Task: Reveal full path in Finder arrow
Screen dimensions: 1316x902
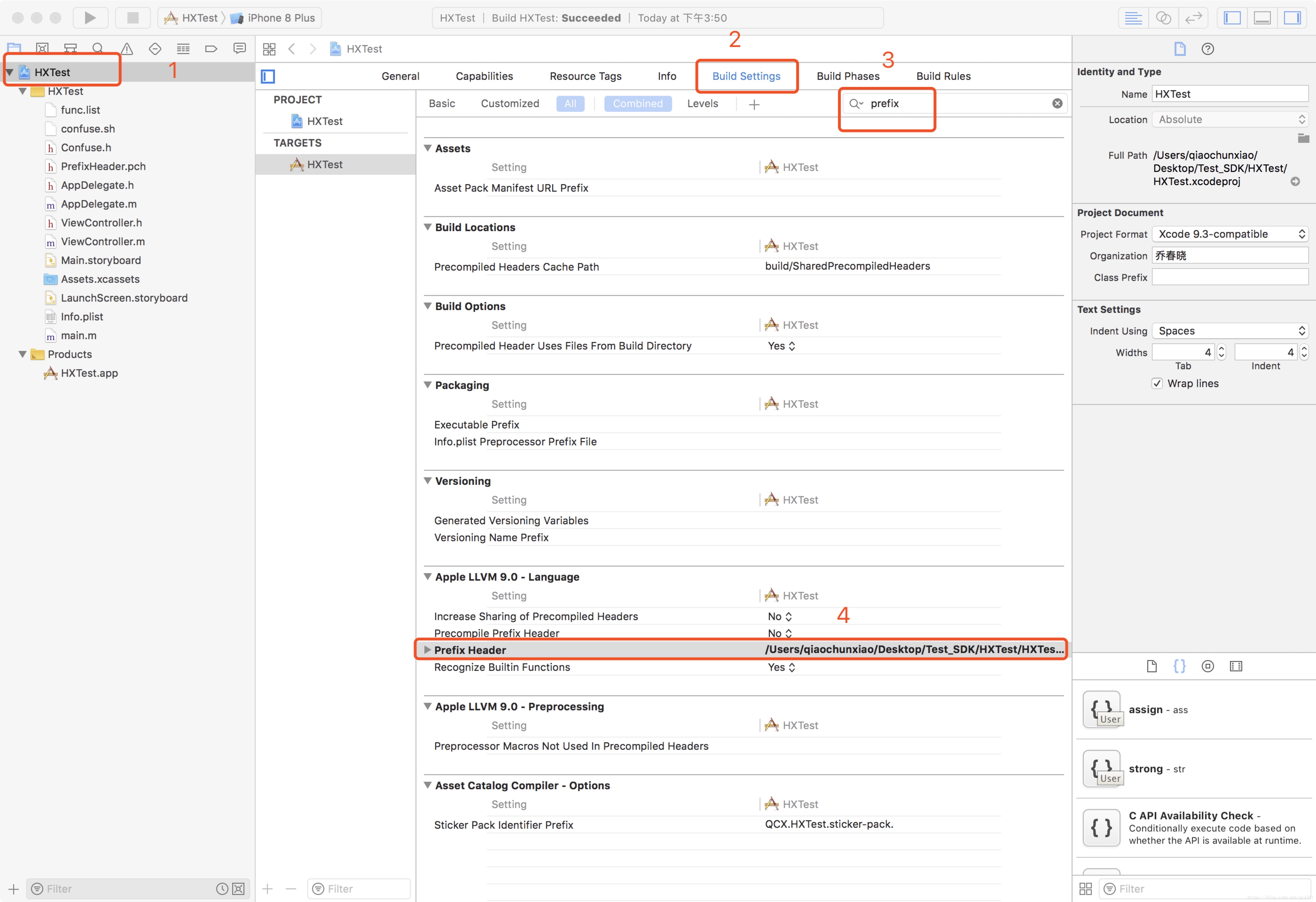Action: [x=1295, y=182]
